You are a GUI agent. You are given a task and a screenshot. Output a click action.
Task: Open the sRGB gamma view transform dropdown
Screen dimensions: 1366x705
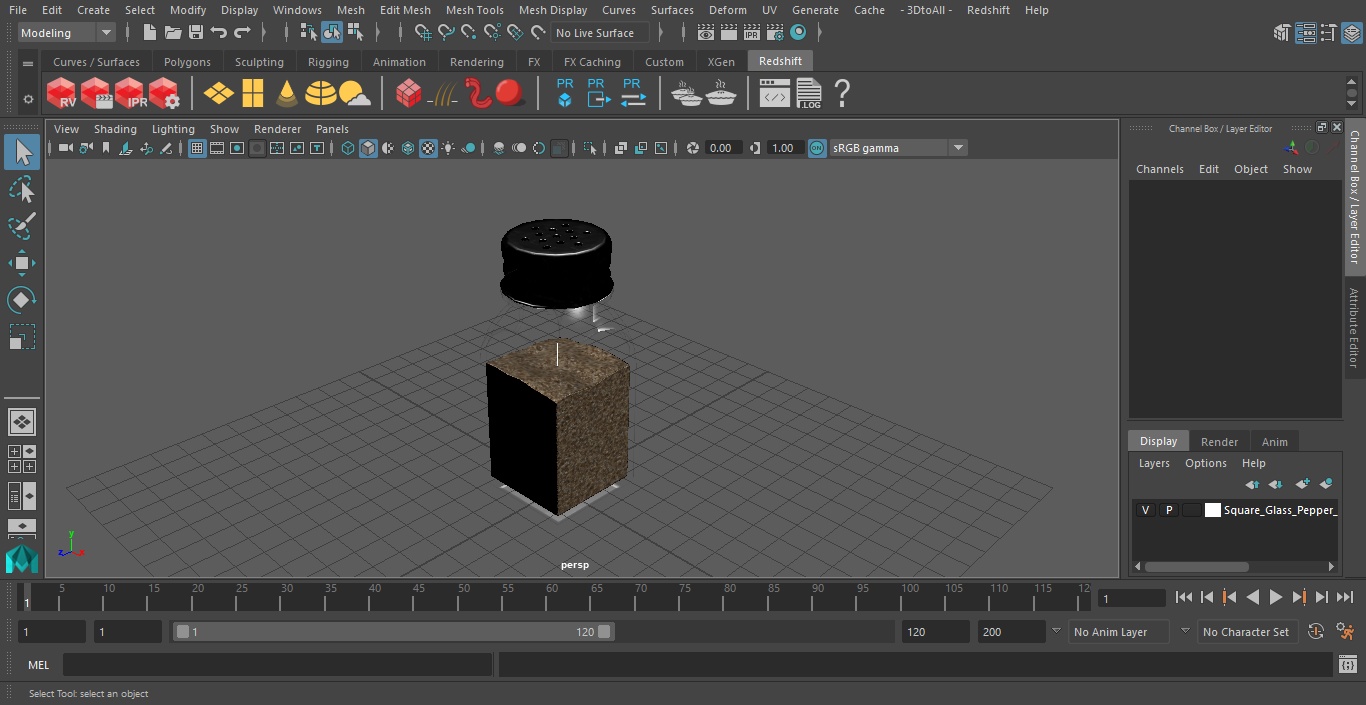(898, 148)
